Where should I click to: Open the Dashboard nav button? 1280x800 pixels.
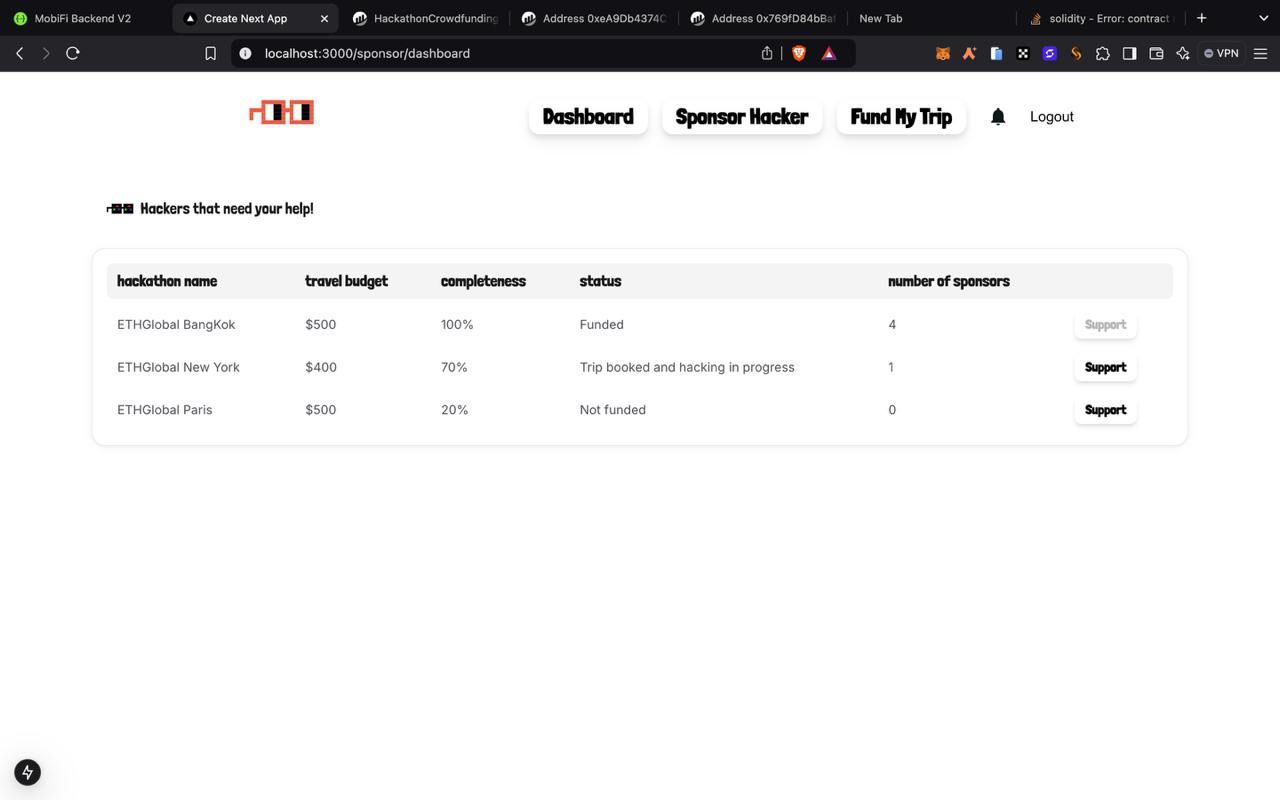point(588,117)
